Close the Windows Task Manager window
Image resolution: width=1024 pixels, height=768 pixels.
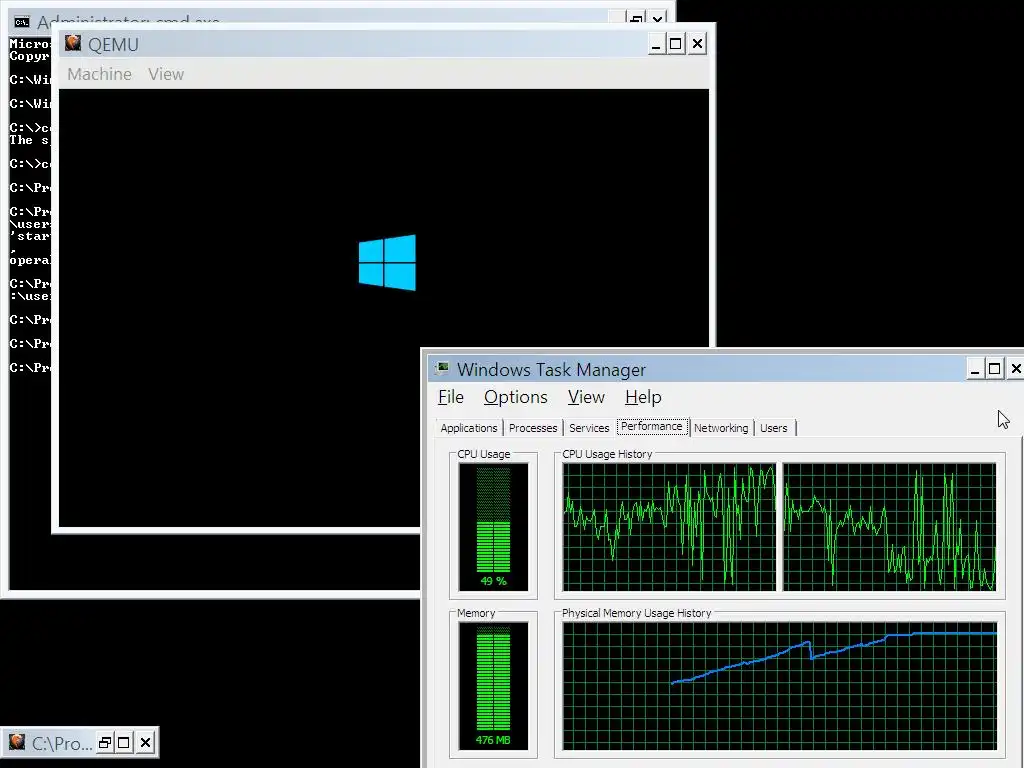(1016, 369)
